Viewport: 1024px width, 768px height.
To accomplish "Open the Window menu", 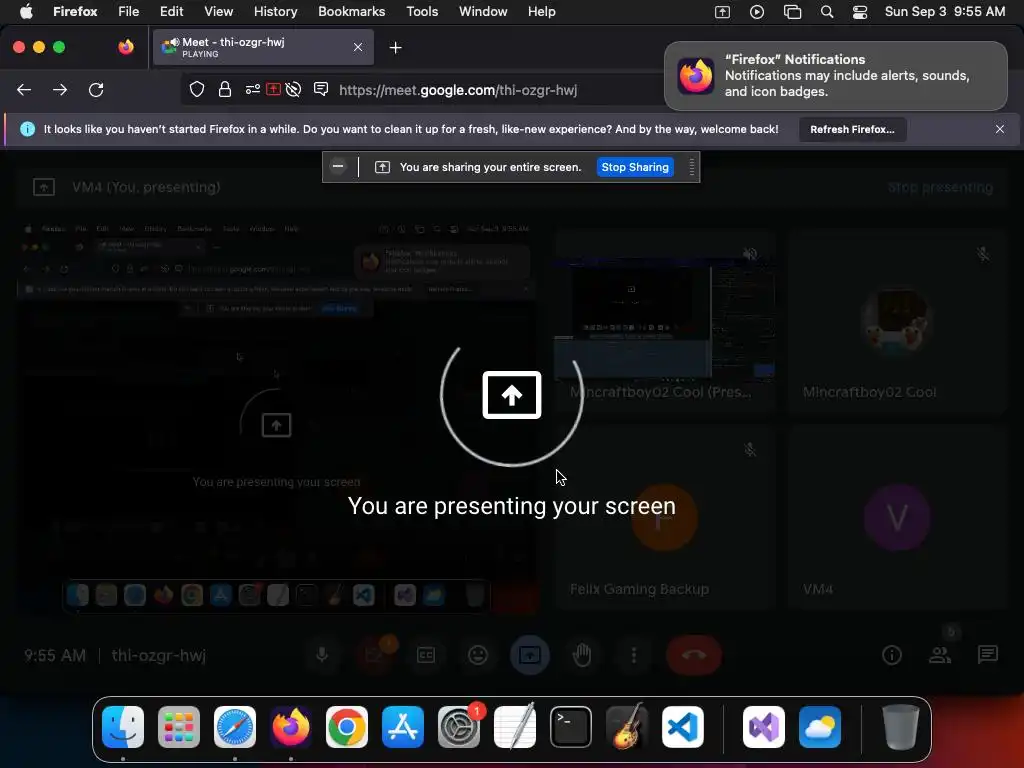I will tap(483, 12).
